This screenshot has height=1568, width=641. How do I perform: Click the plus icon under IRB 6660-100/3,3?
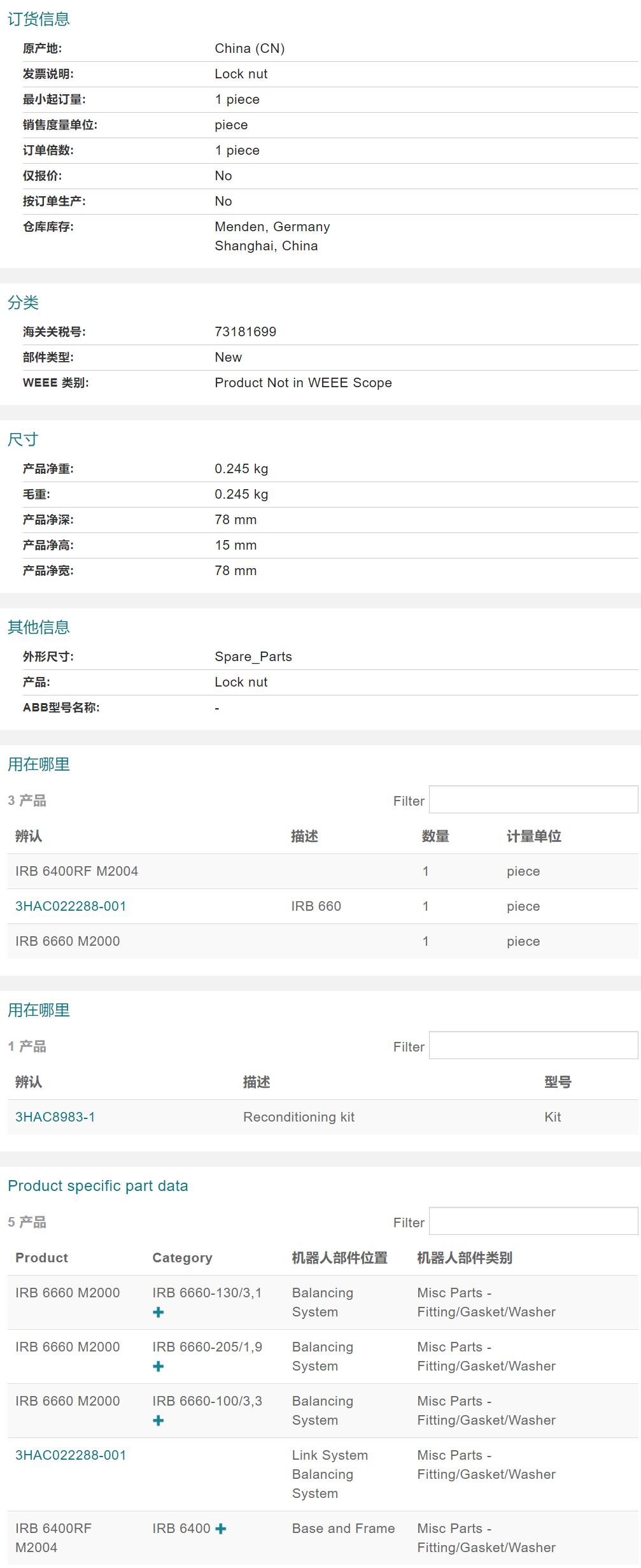158,1420
